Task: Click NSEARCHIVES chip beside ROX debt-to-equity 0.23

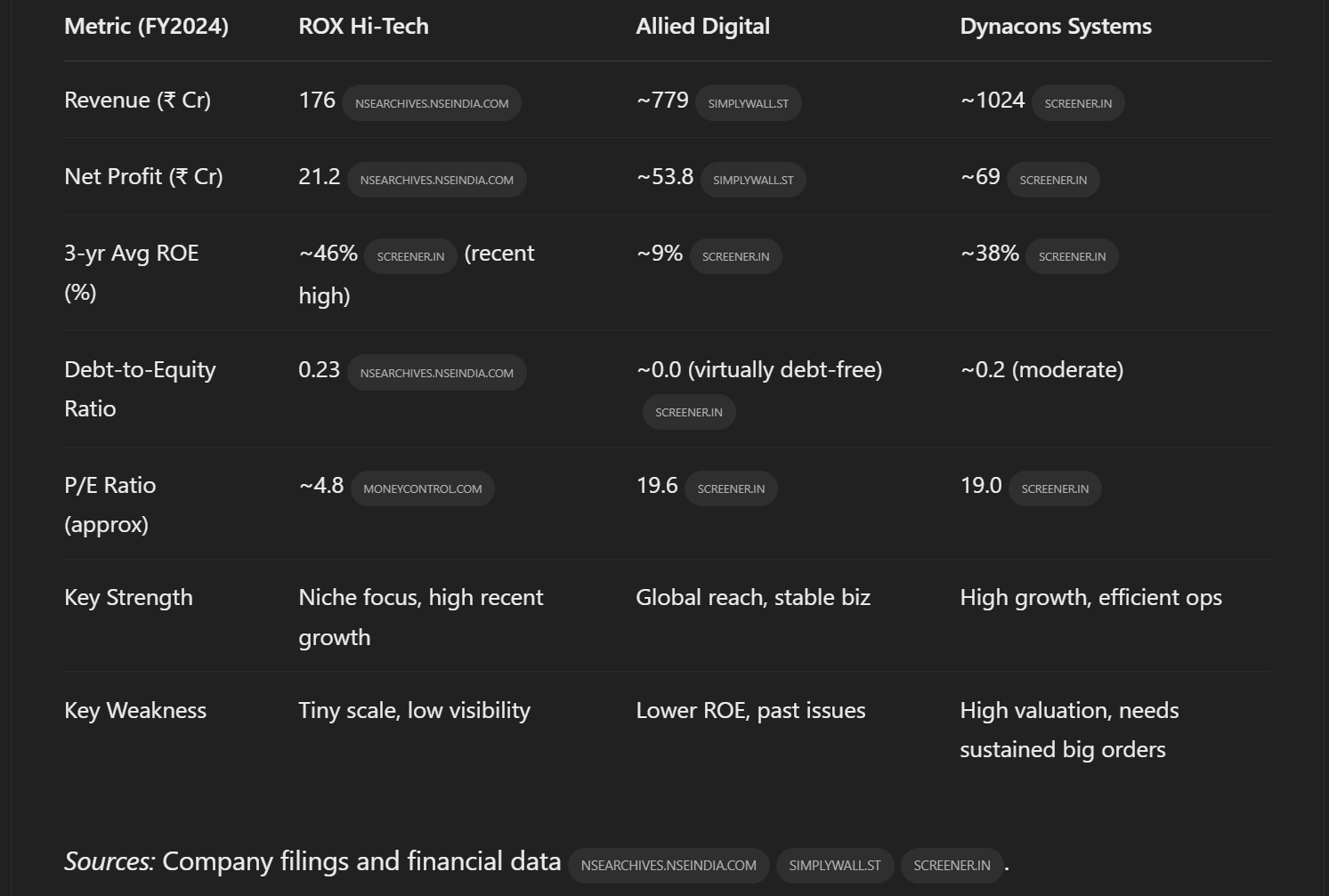Action: 436,373
